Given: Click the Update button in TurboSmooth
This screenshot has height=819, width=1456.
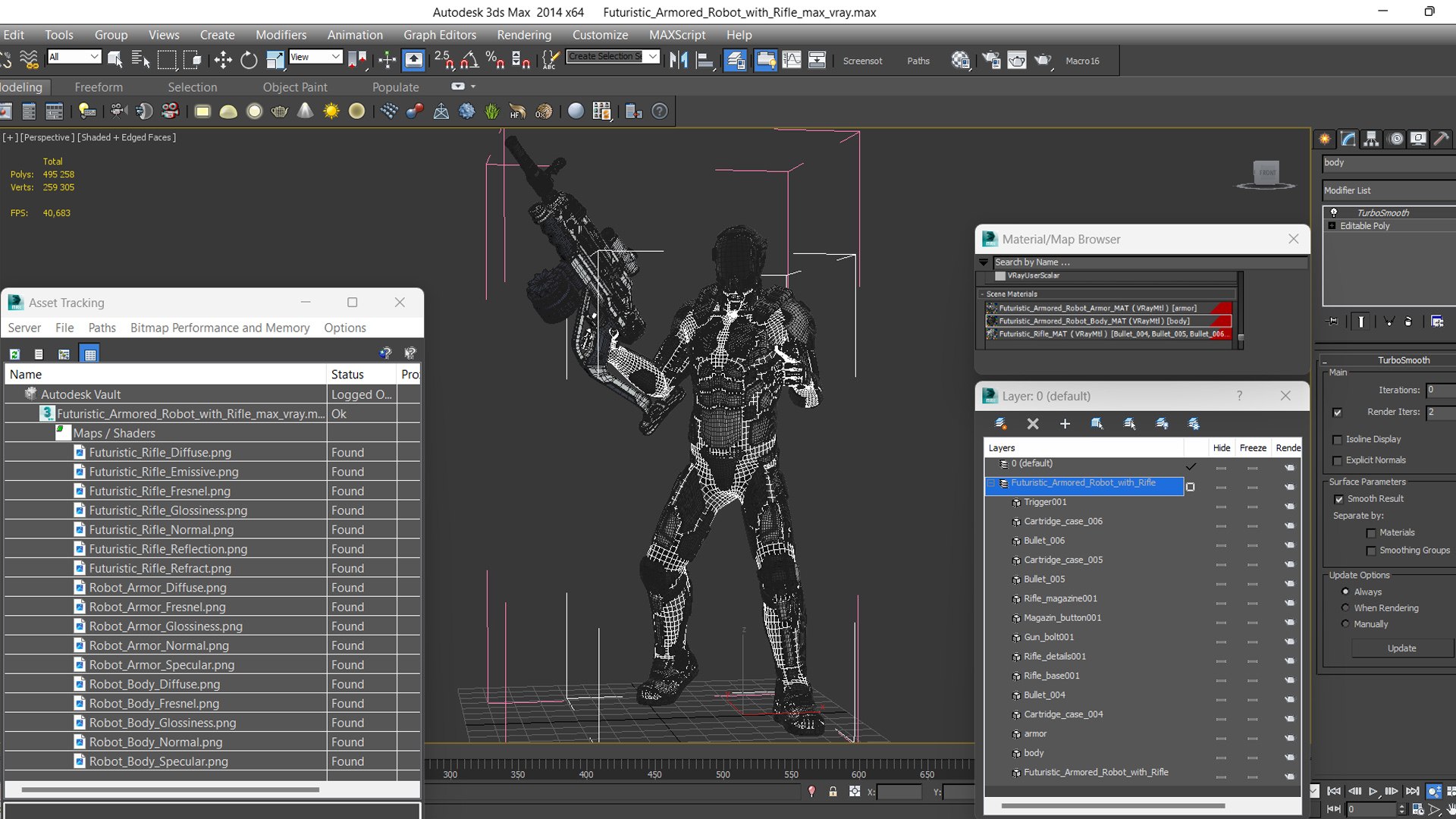Looking at the screenshot, I should click(x=1401, y=648).
